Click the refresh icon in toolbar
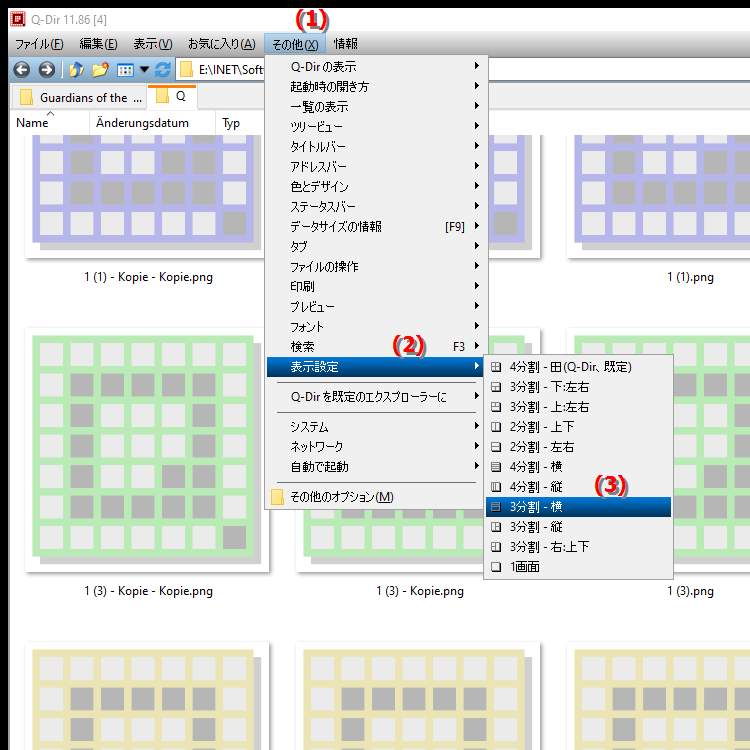This screenshot has height=750, width=750. pos(163,70)
